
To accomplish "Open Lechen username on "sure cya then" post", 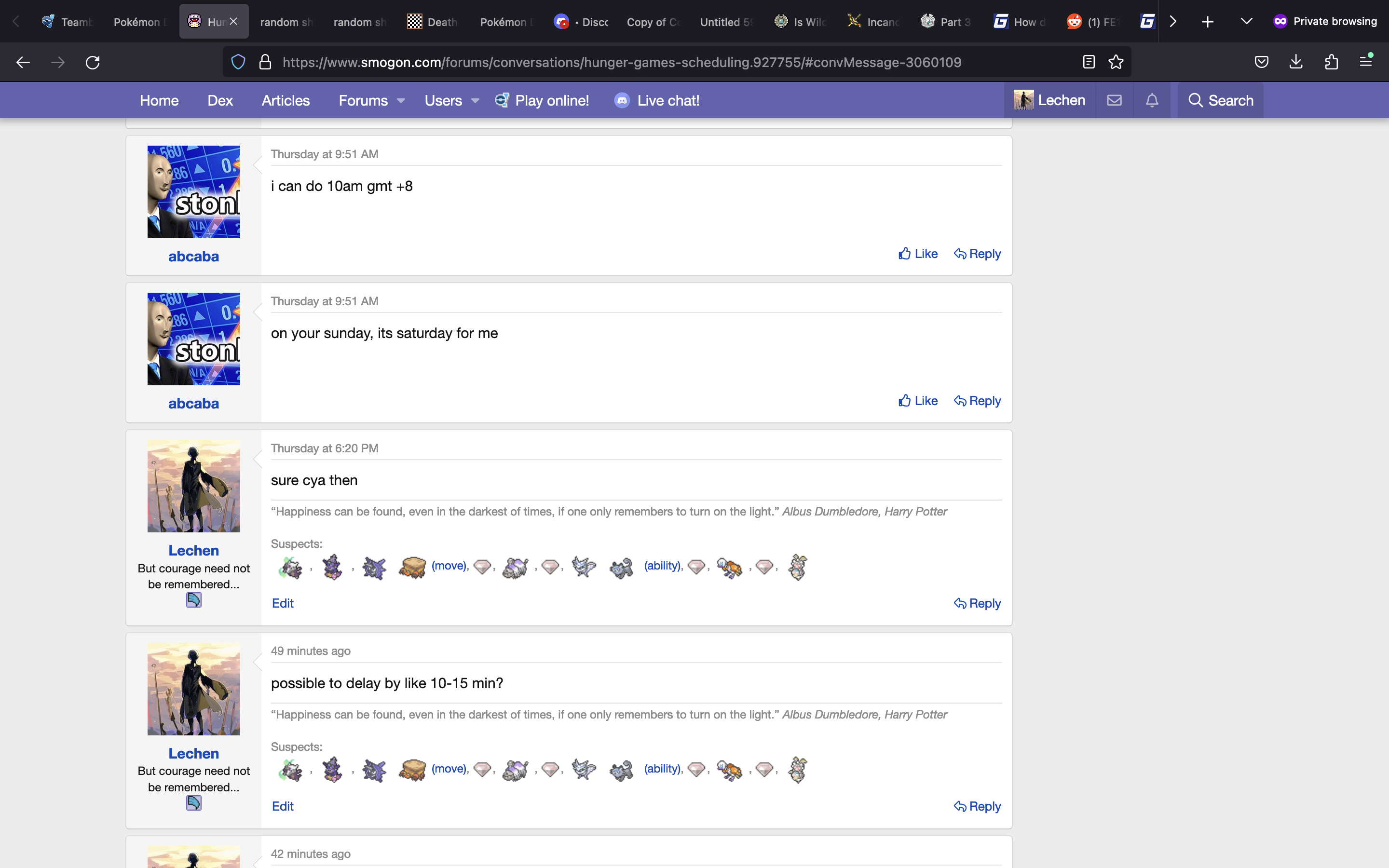I will 193,551.
